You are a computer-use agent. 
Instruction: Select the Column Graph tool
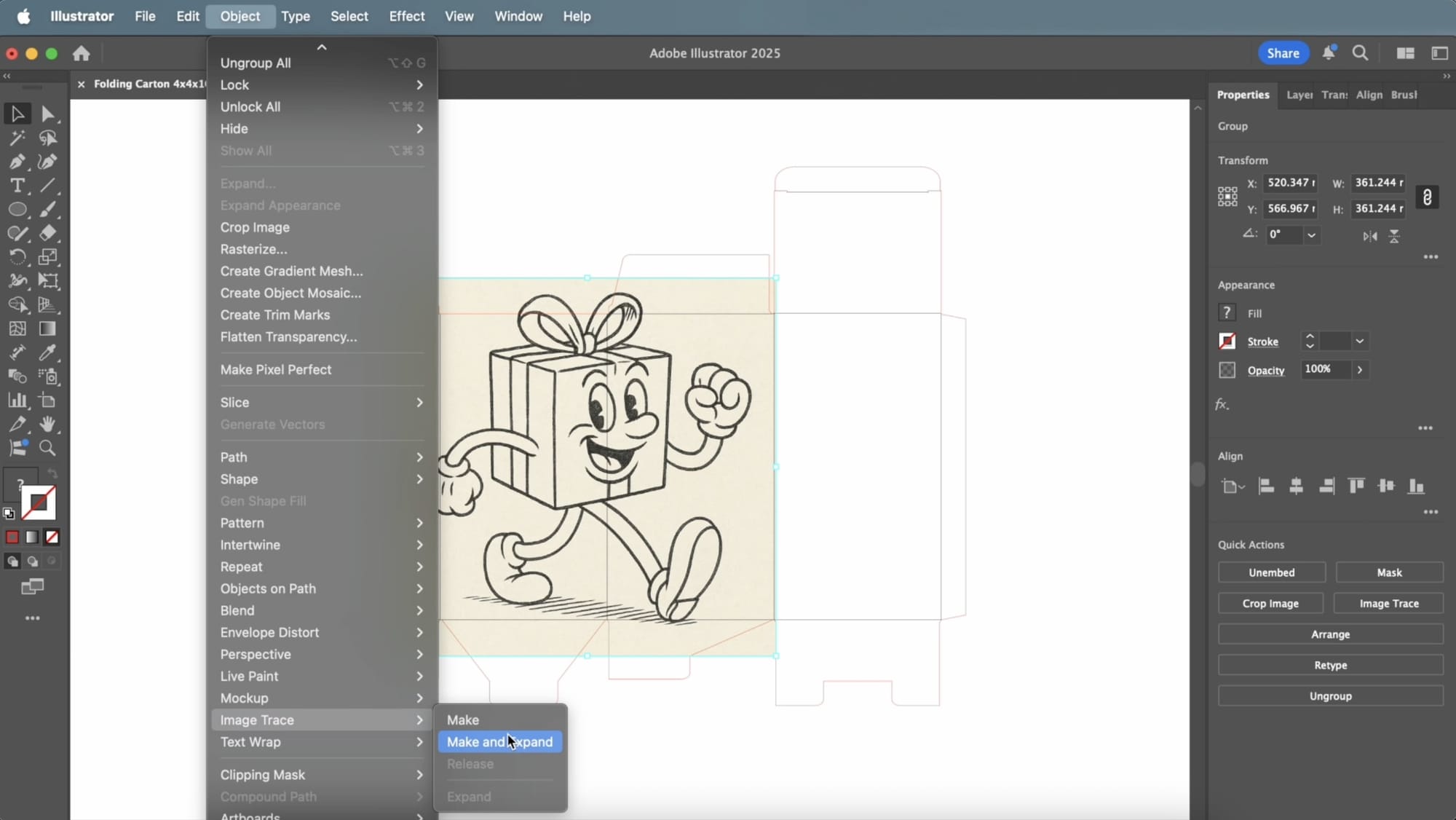point(17,401)
